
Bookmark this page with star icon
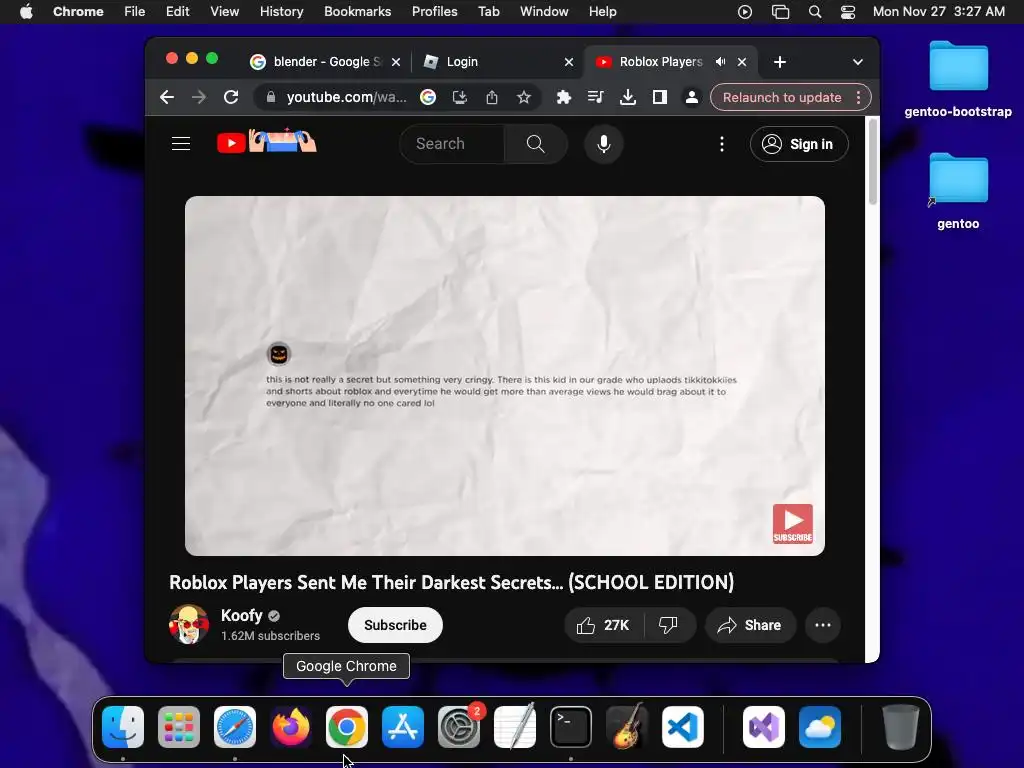pyautogui.click(x=523, y=97)
